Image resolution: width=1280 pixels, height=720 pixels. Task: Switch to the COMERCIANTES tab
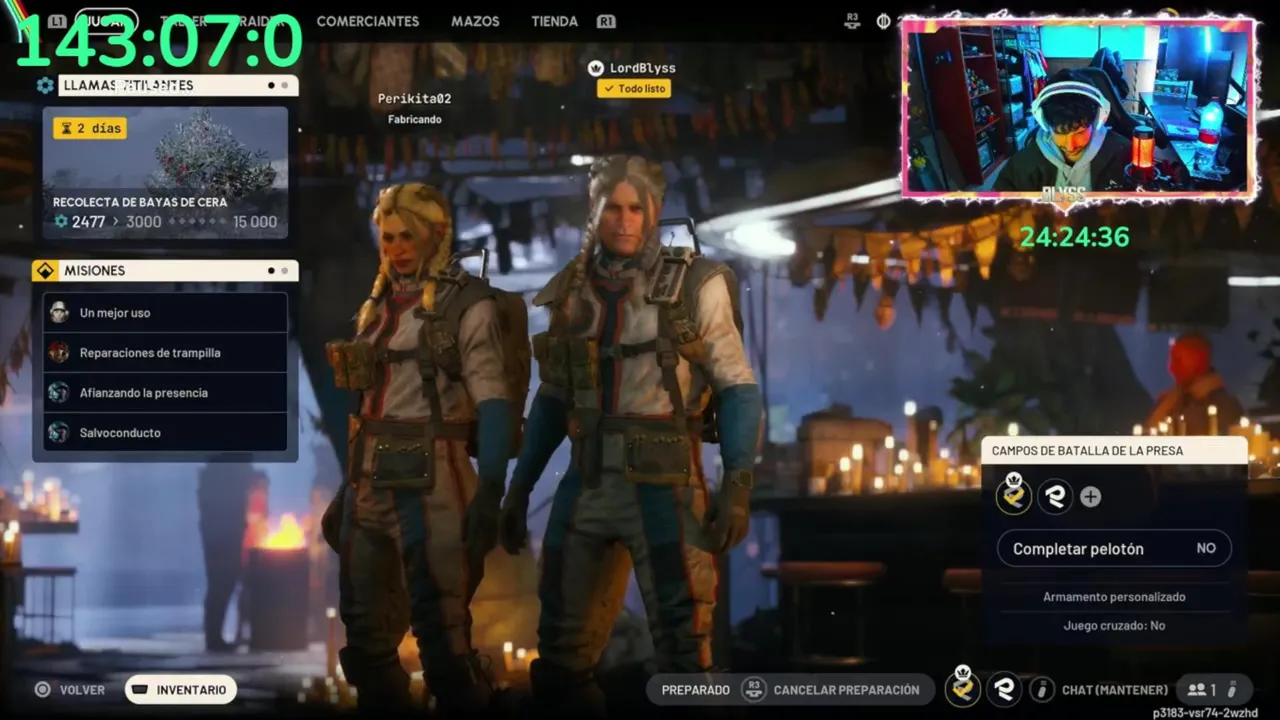click(368, 21)
